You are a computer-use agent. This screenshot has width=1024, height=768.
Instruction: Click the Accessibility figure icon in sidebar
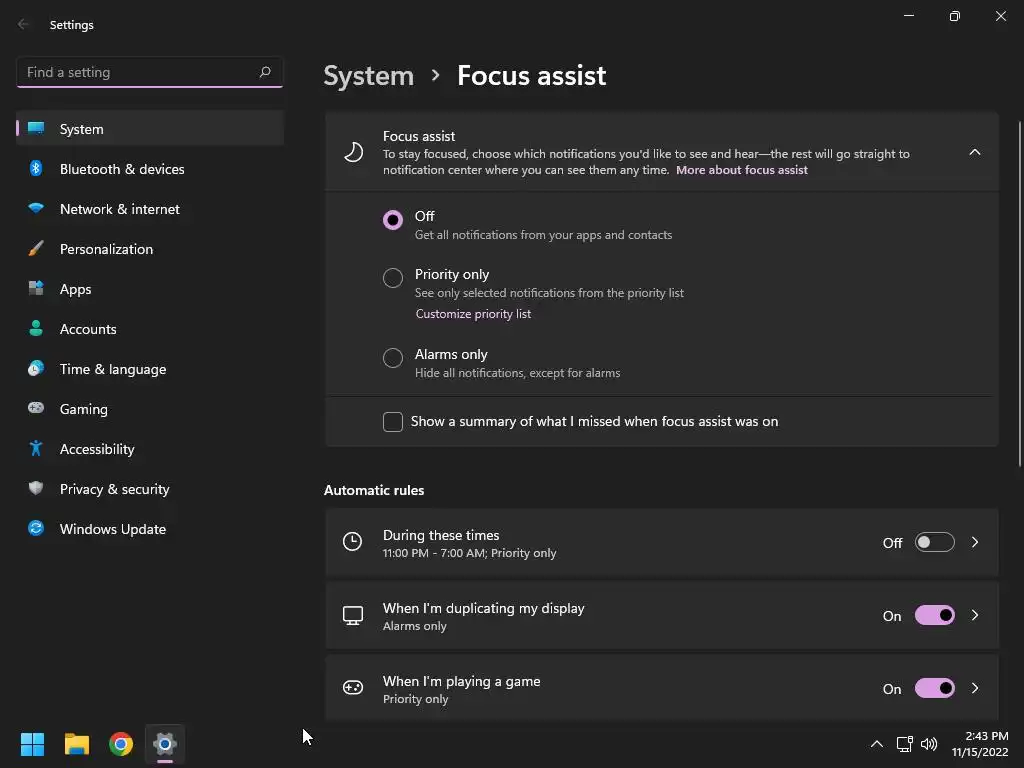tap(36, 449)
